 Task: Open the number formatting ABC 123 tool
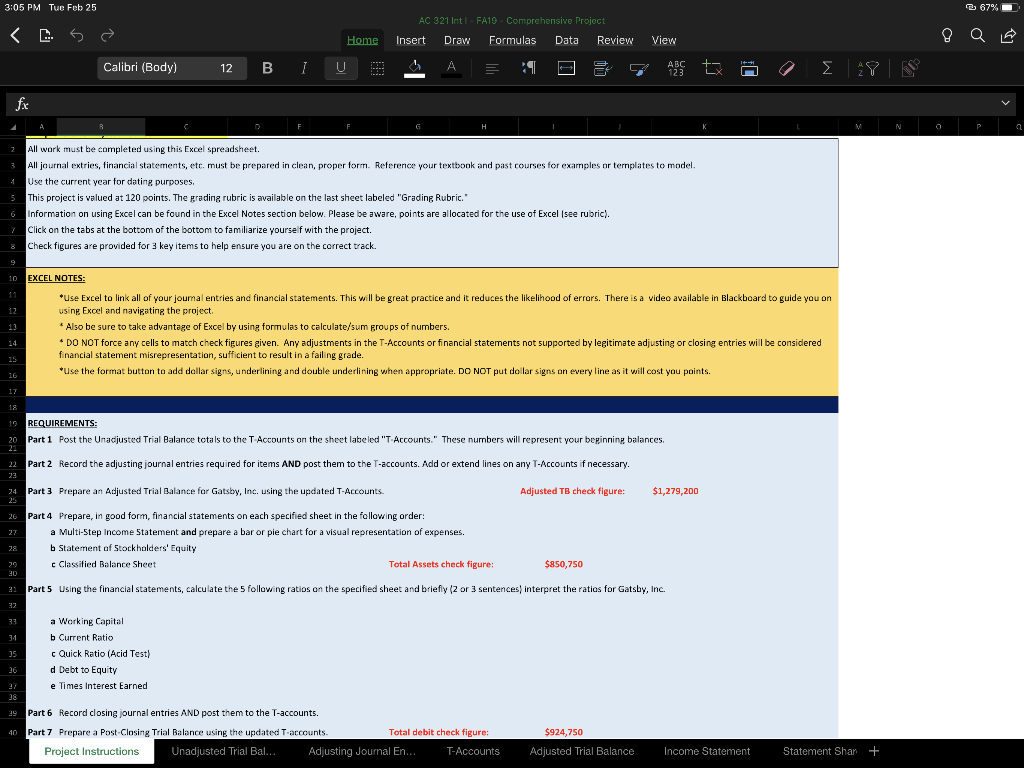click(x=676, y=69)
